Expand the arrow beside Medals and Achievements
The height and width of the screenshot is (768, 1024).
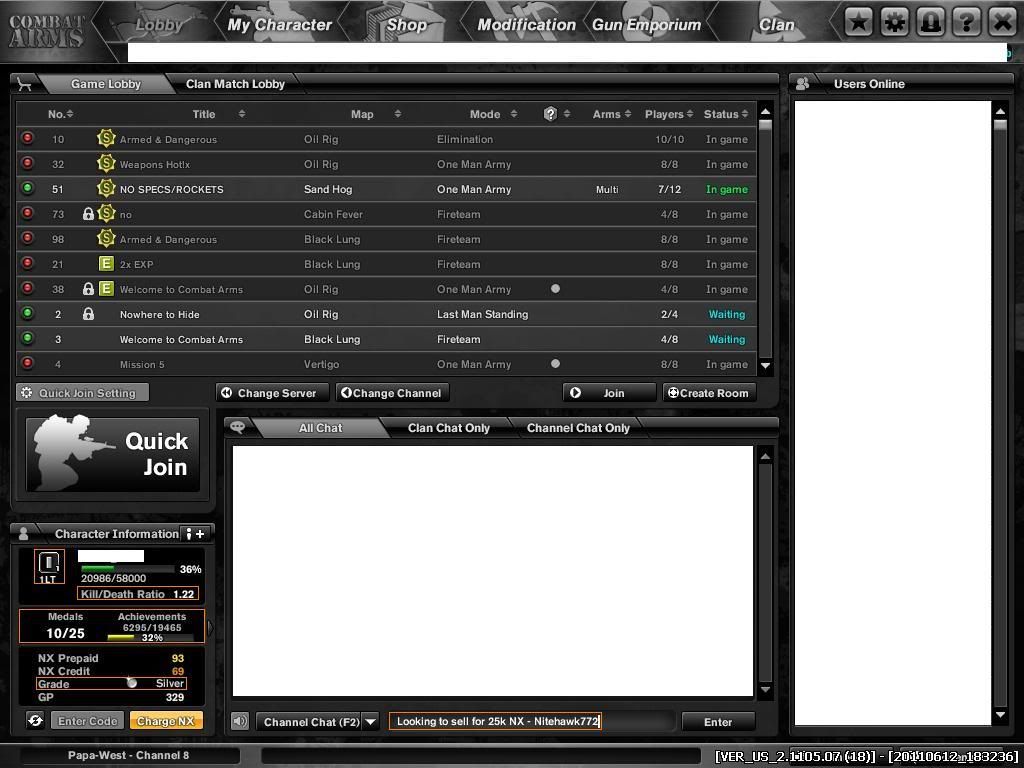pyautogui.click(x=210, y=628)
